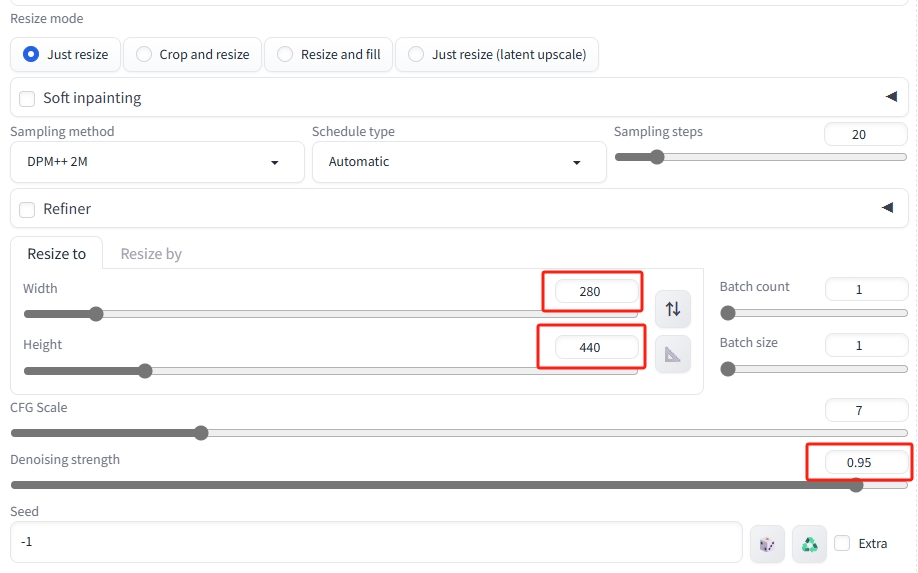Image resolution: width=918 pixels, height=573 pixels.
Task: Enable the Soft inpainting checkbox
Action: tap(27, 98)
